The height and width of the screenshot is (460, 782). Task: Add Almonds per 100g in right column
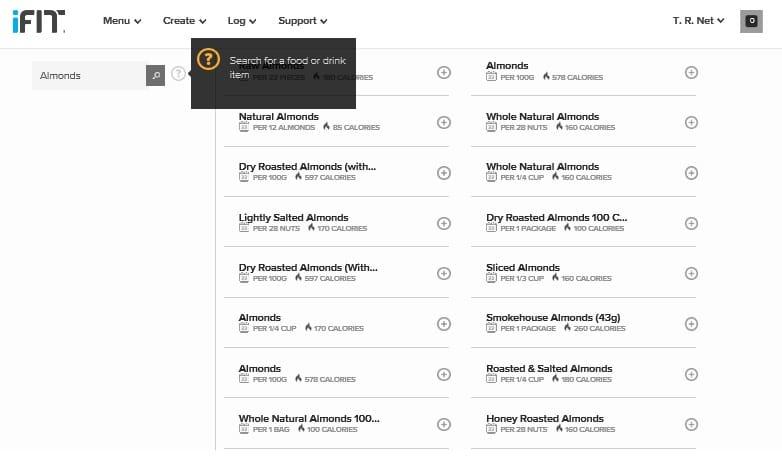click(691, 72)
